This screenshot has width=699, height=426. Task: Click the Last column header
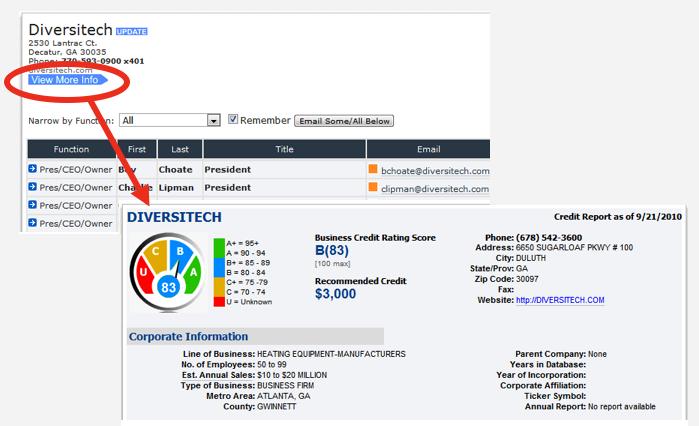[x=180, y=149]
